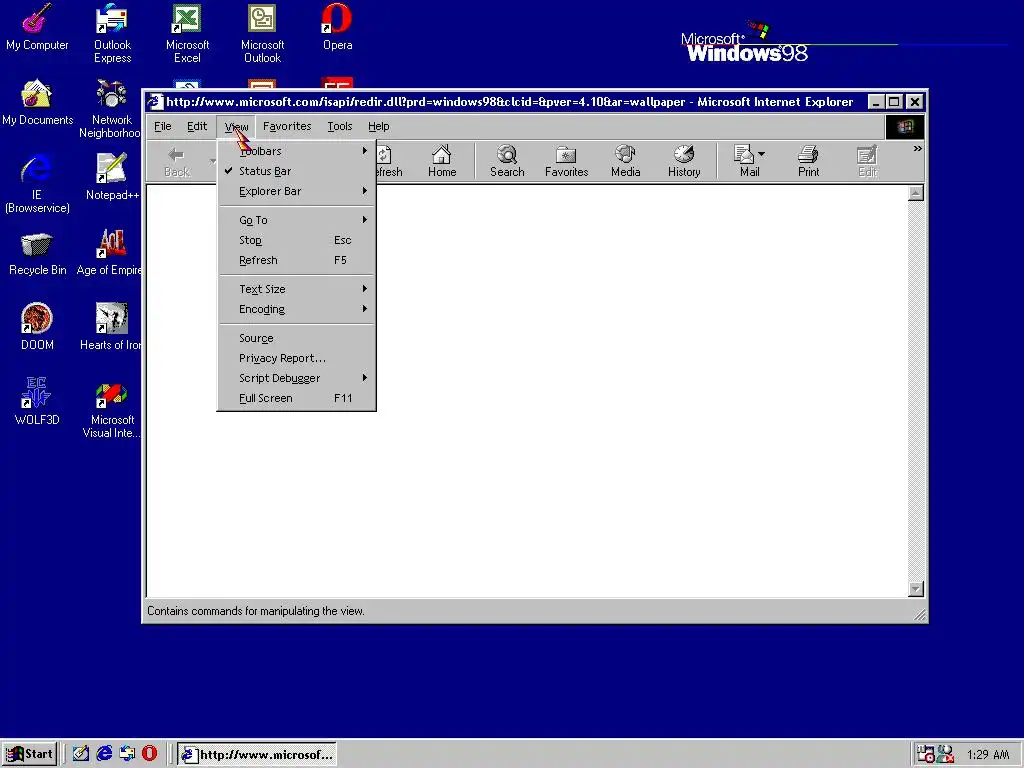Click the Show Desktop quick launch icon

click(x=81, y=754)
